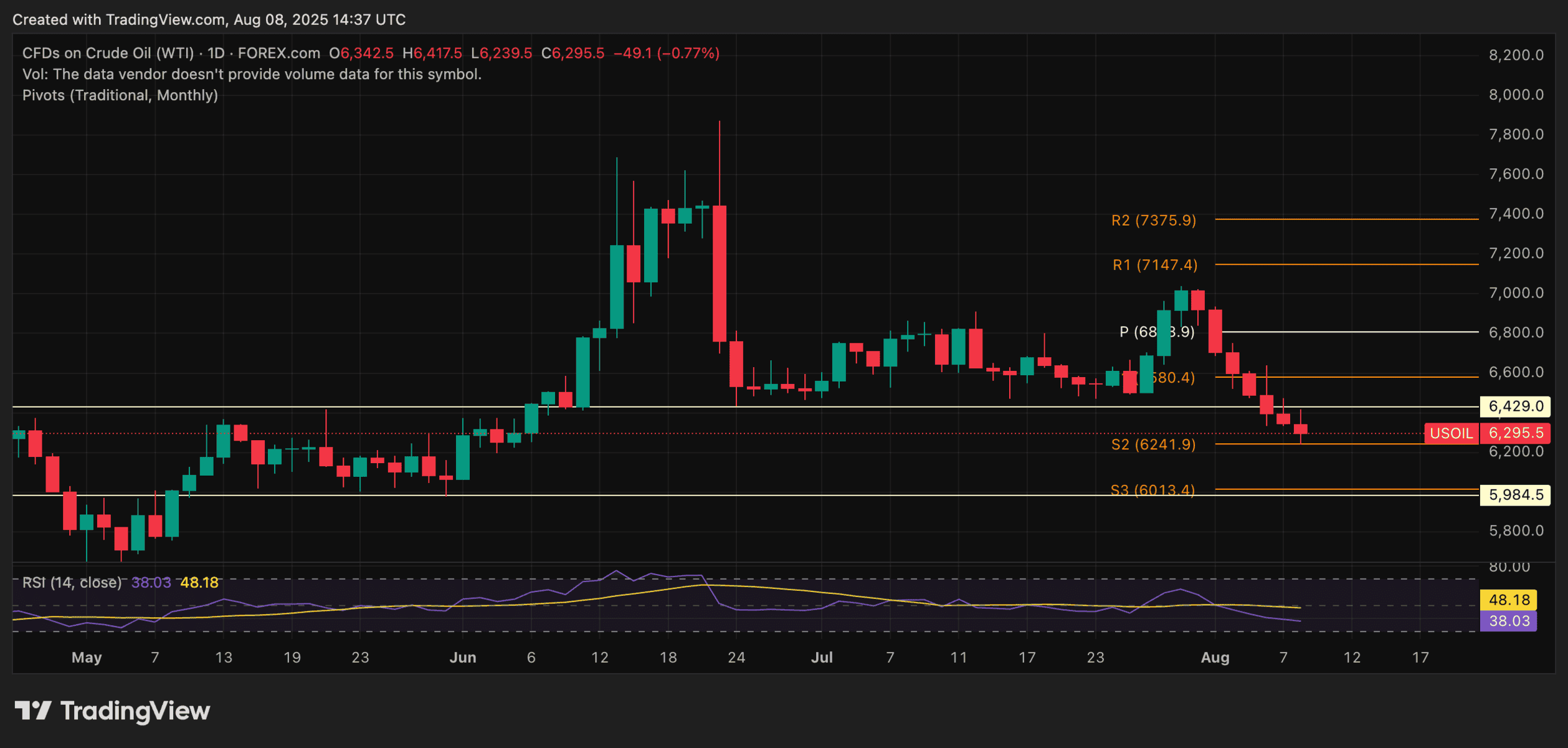Click the 11 date label in July
Screen dimensions: 1568x748
point(959,658)
